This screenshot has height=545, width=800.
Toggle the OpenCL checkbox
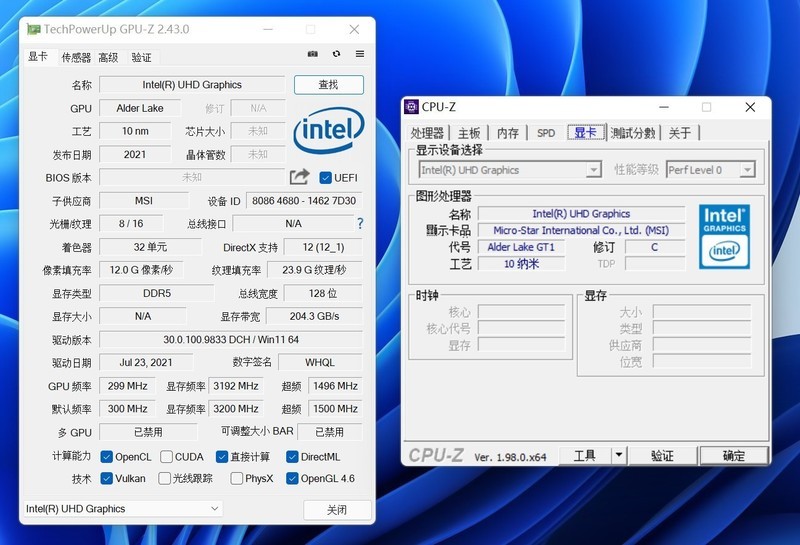click(107, 457)
